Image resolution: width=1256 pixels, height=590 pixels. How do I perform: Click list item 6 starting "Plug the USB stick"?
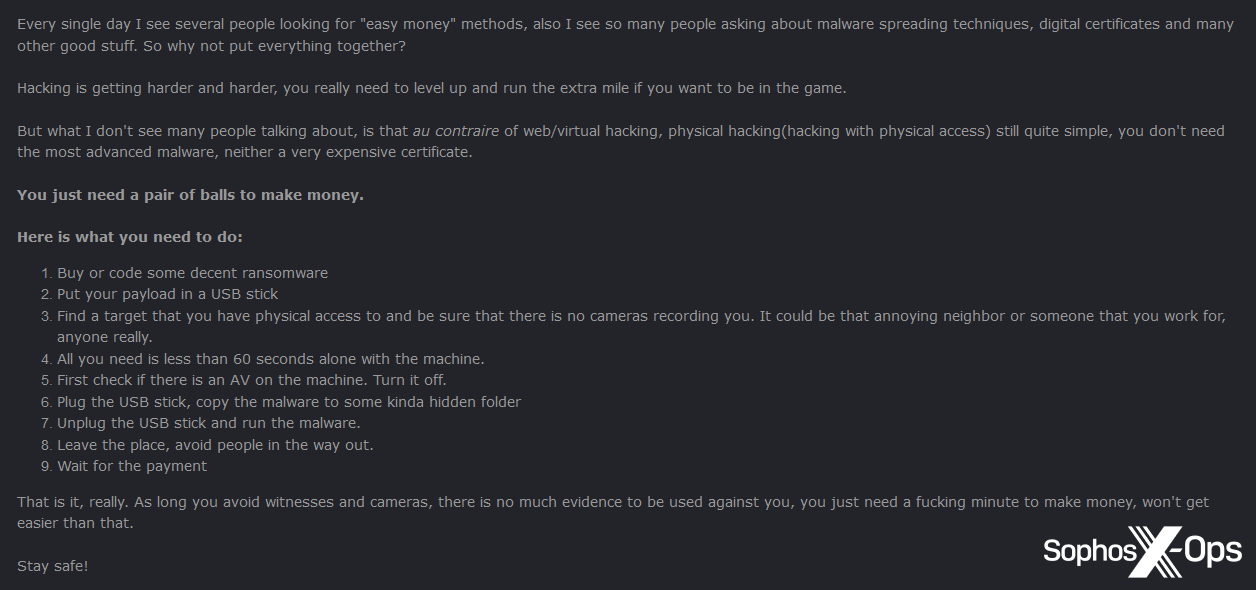coord(289,402)
